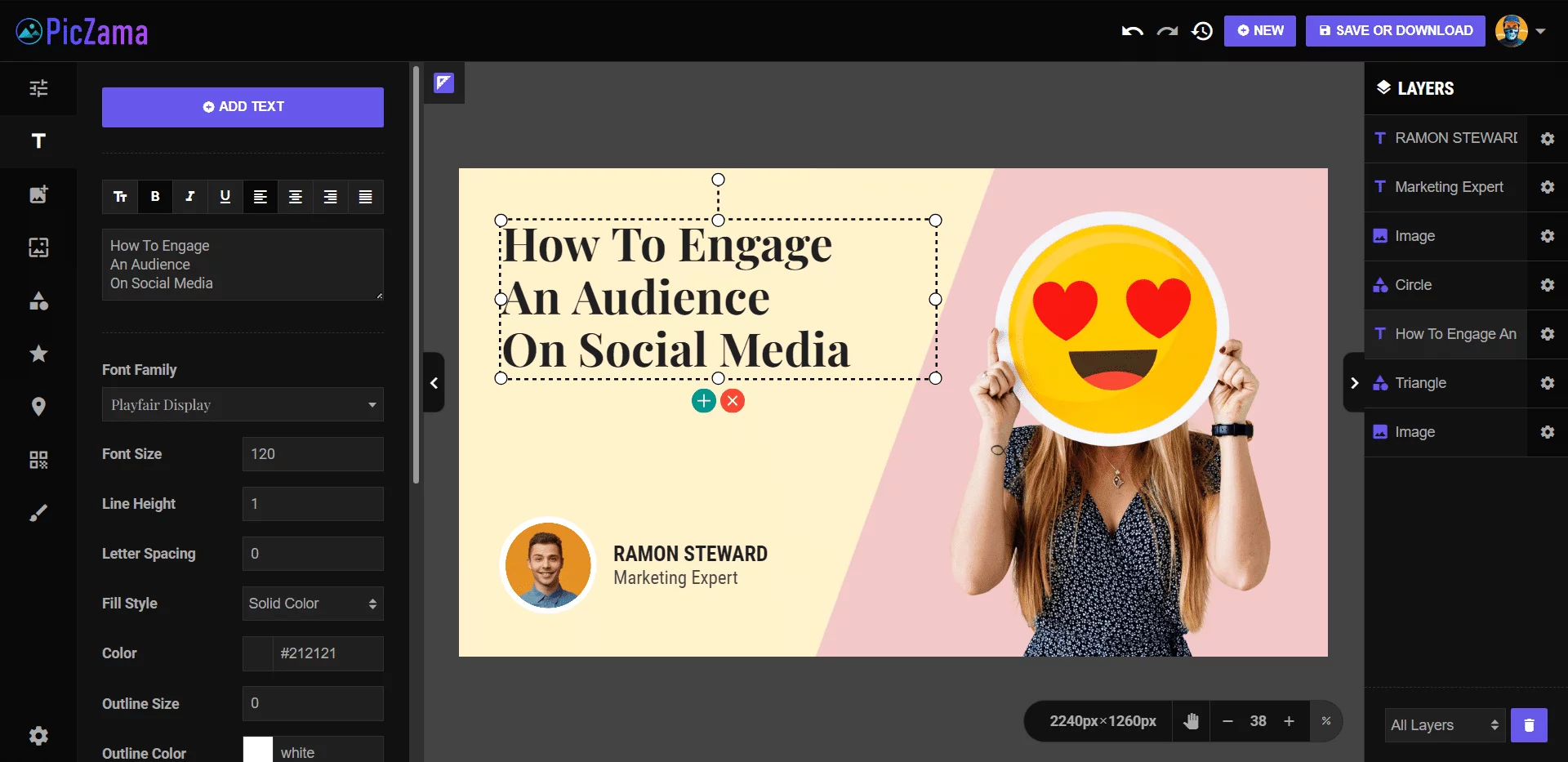
Task: Align text center
Action: click(x=296, y=197)
